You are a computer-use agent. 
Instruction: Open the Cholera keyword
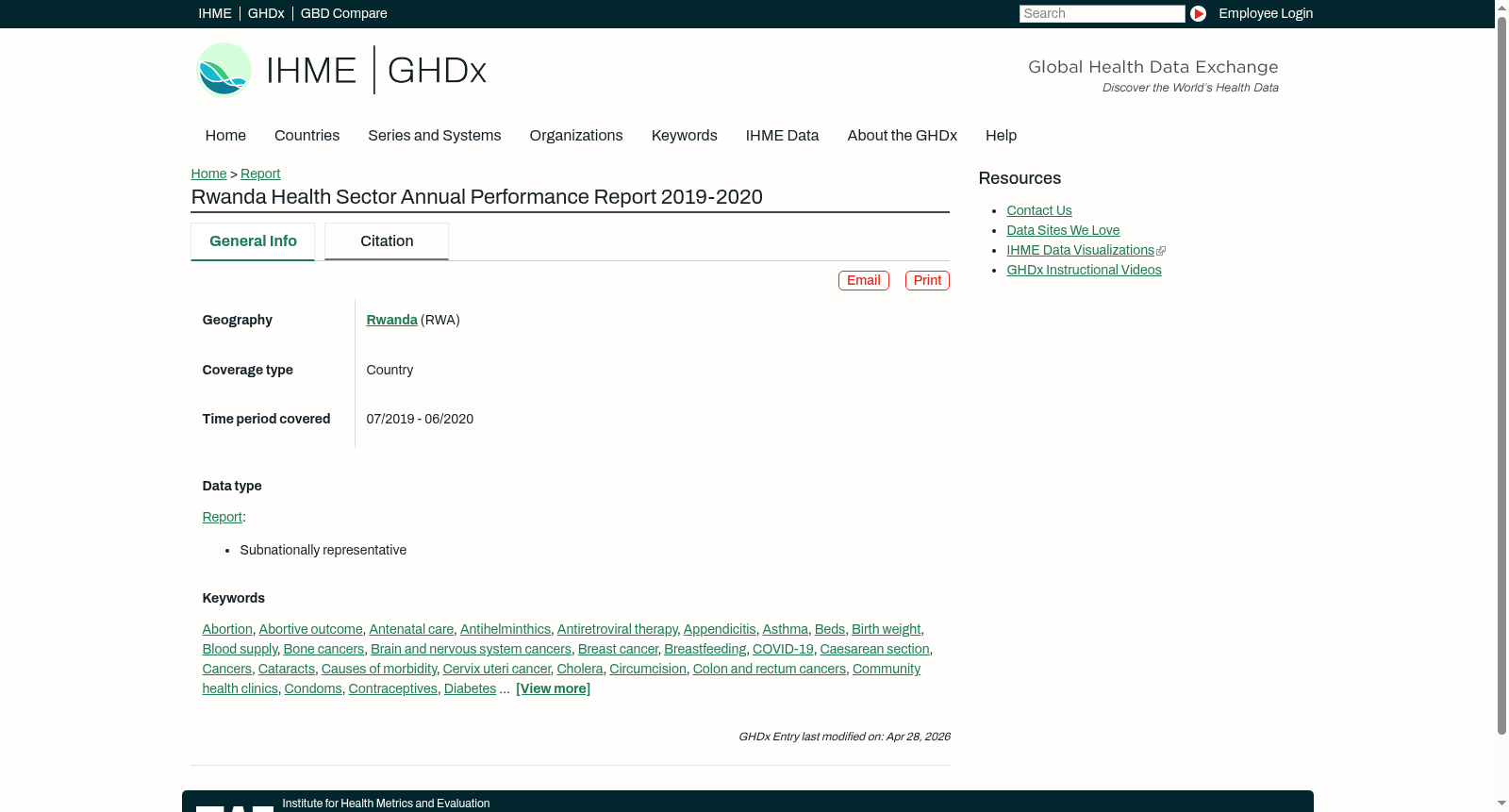coord(579,669)
